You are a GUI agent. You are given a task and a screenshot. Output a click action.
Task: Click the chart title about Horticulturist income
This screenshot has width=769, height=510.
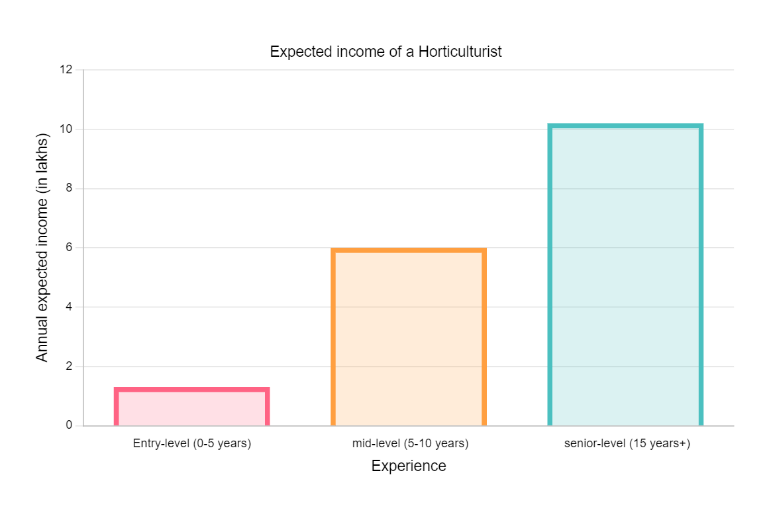tap(385, 51)
